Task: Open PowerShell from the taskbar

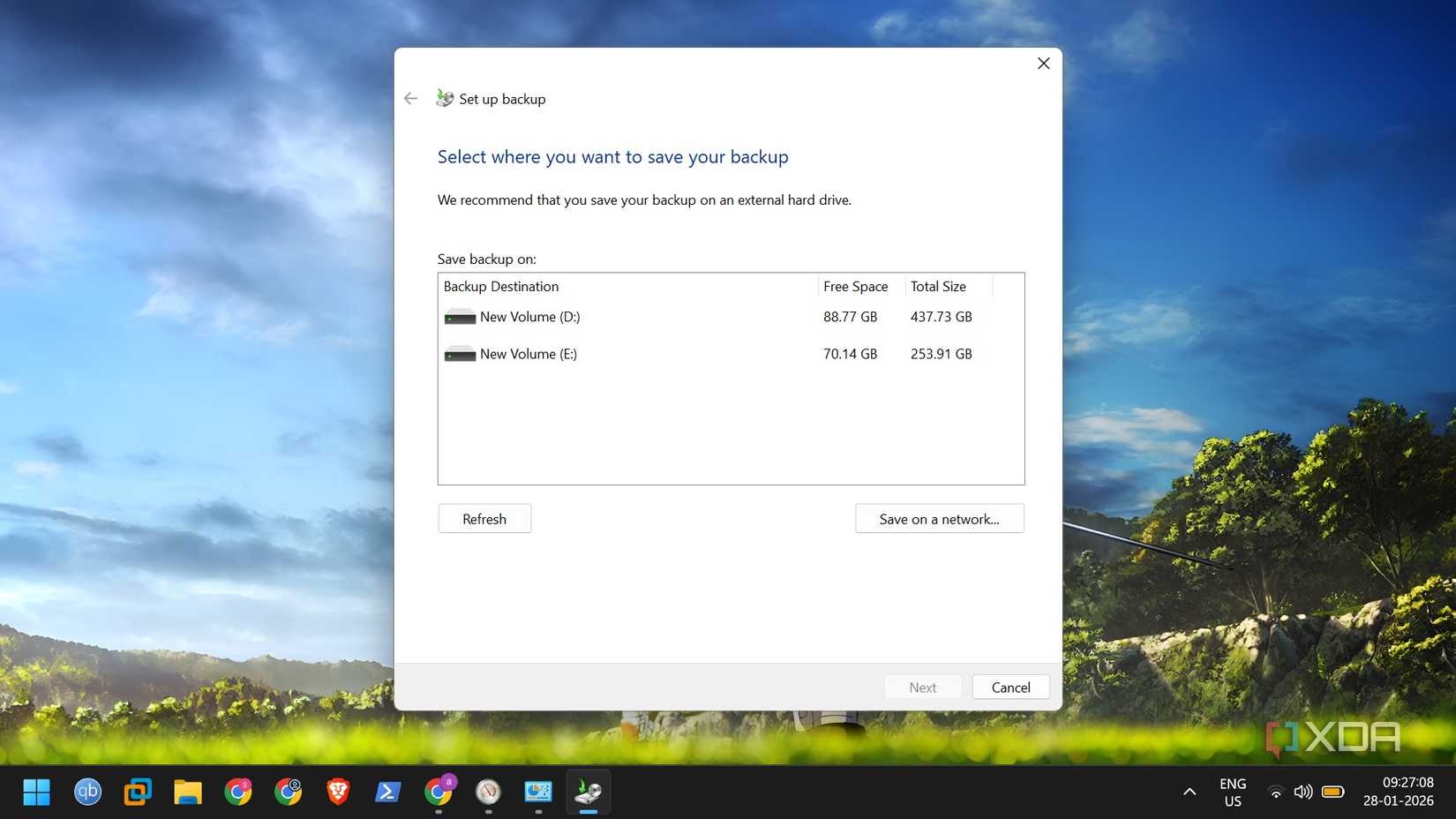Action: [x=388, y=792]
